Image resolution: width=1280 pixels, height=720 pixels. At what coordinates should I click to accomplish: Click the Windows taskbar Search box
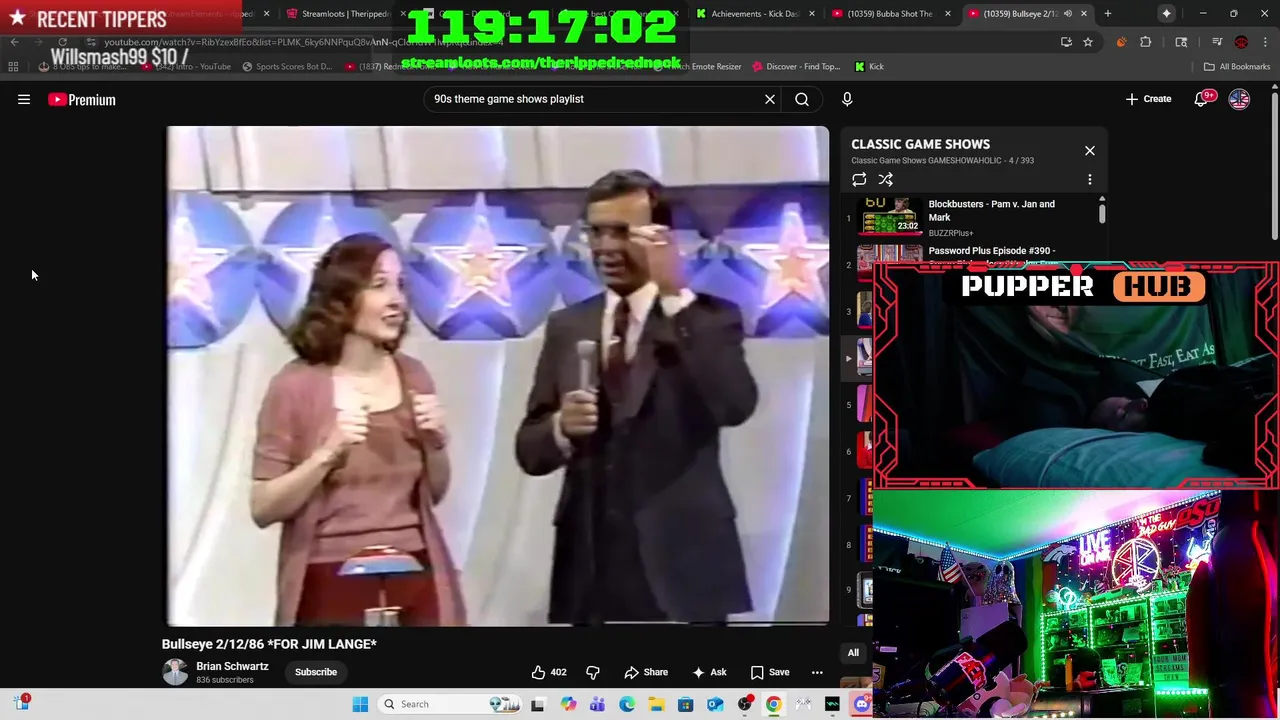(x=450, y=704)
